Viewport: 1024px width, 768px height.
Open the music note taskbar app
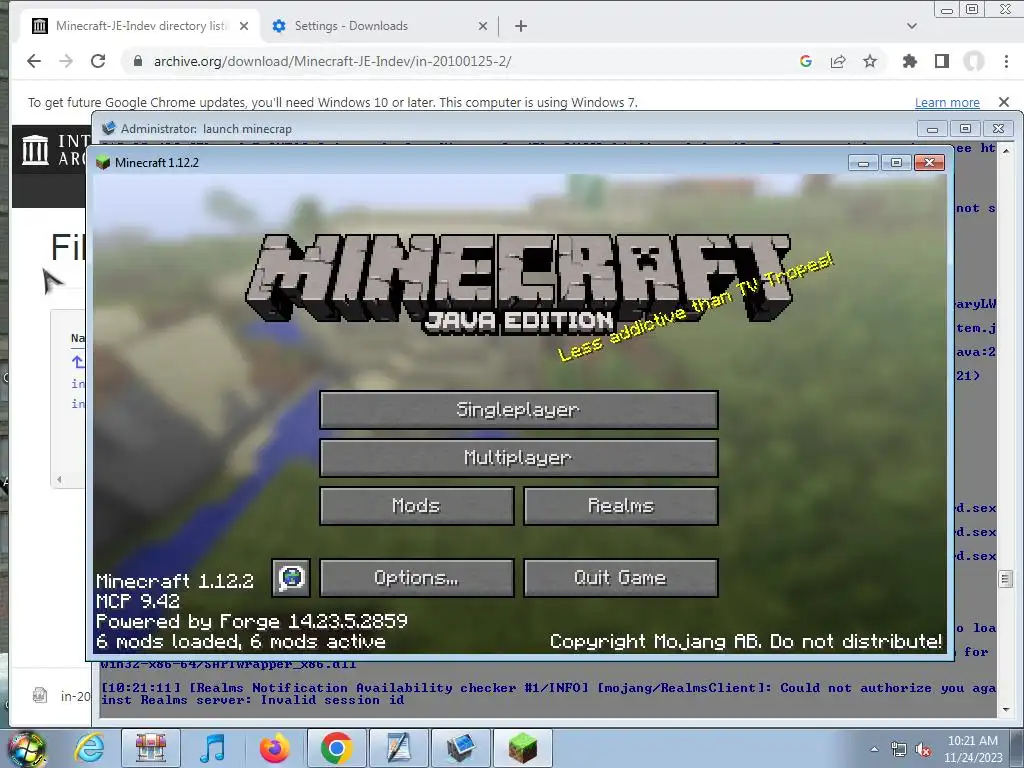pos(212,748)
